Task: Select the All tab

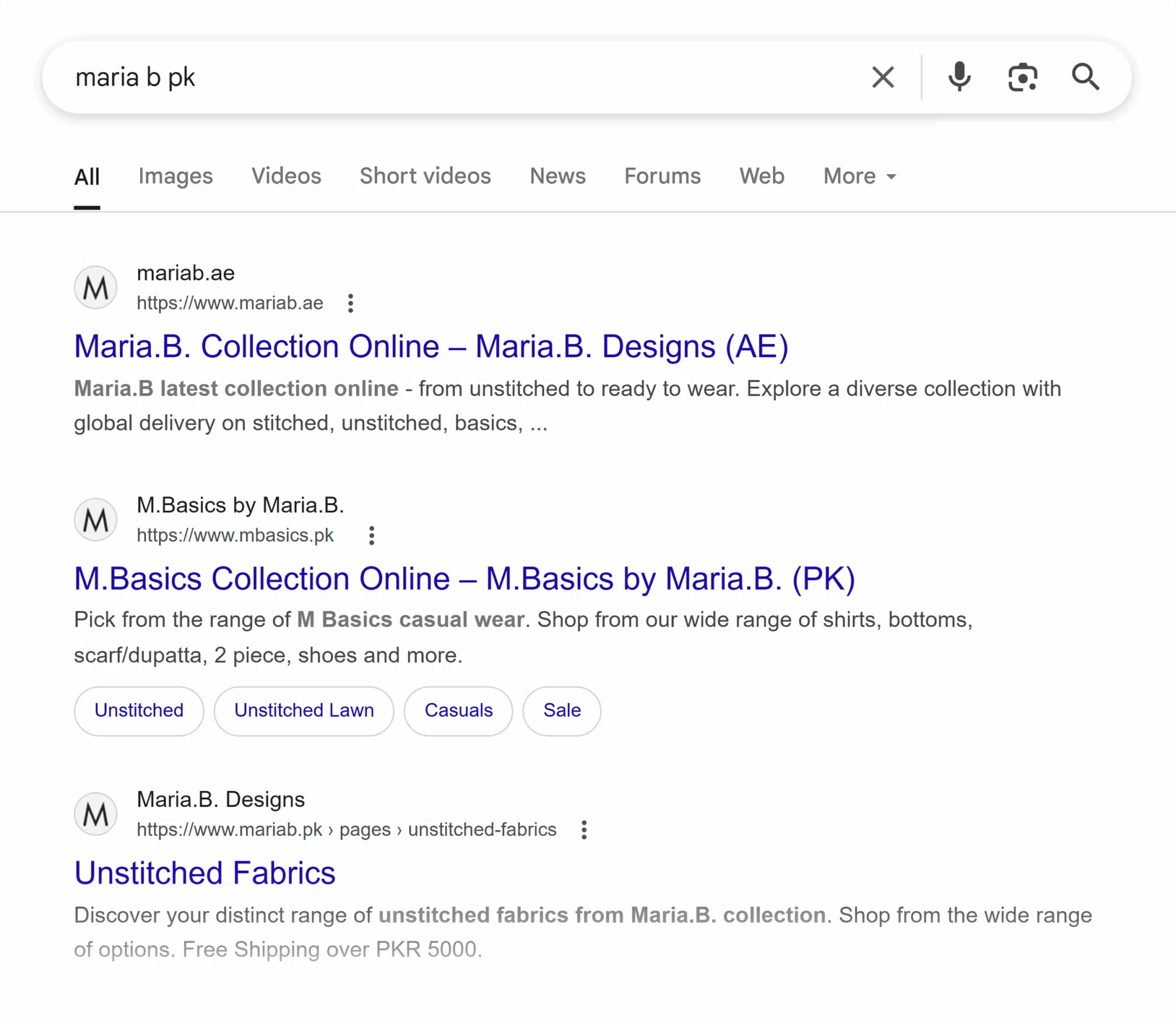Action: pos(87,176)
